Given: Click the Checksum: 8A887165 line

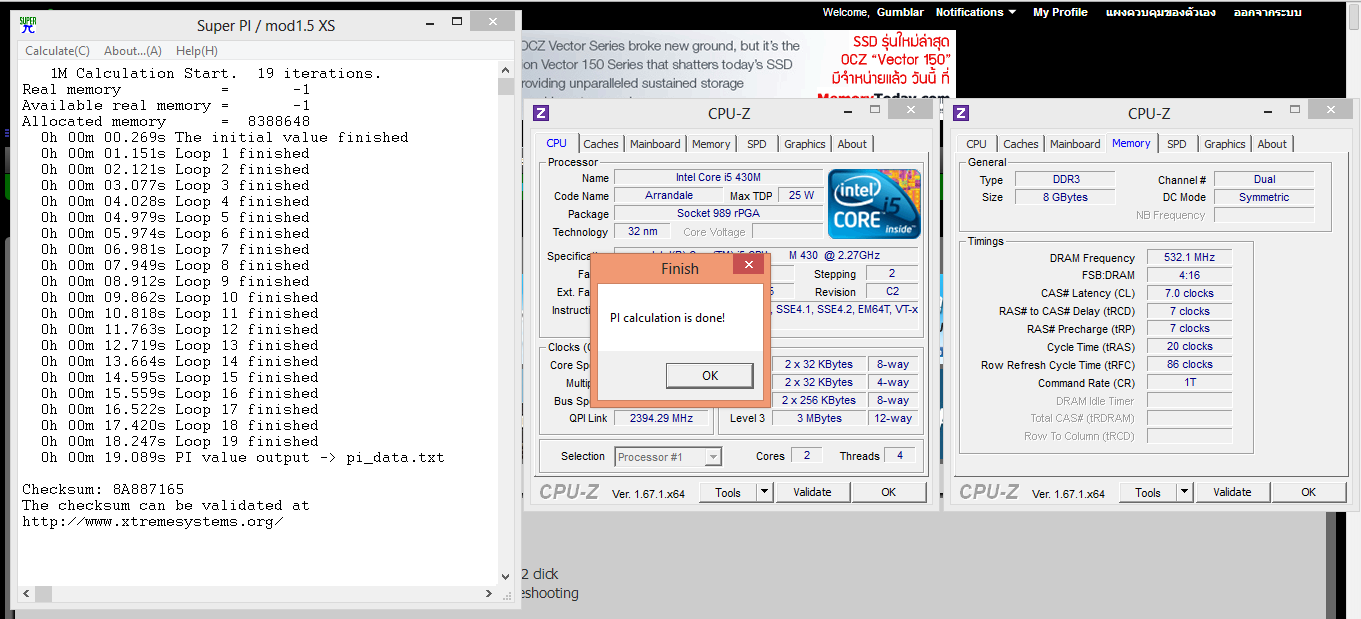Looking at the screenshot, I should [x=103, y=489].
